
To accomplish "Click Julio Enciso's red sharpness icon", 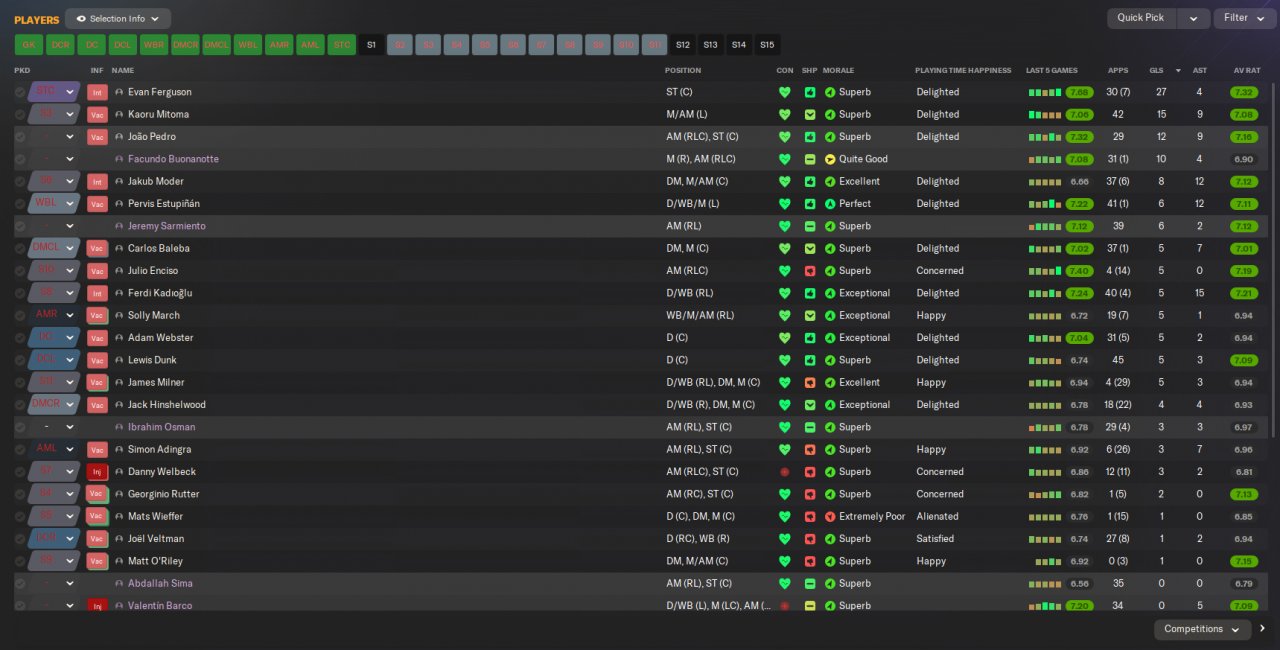I will 810,271.
